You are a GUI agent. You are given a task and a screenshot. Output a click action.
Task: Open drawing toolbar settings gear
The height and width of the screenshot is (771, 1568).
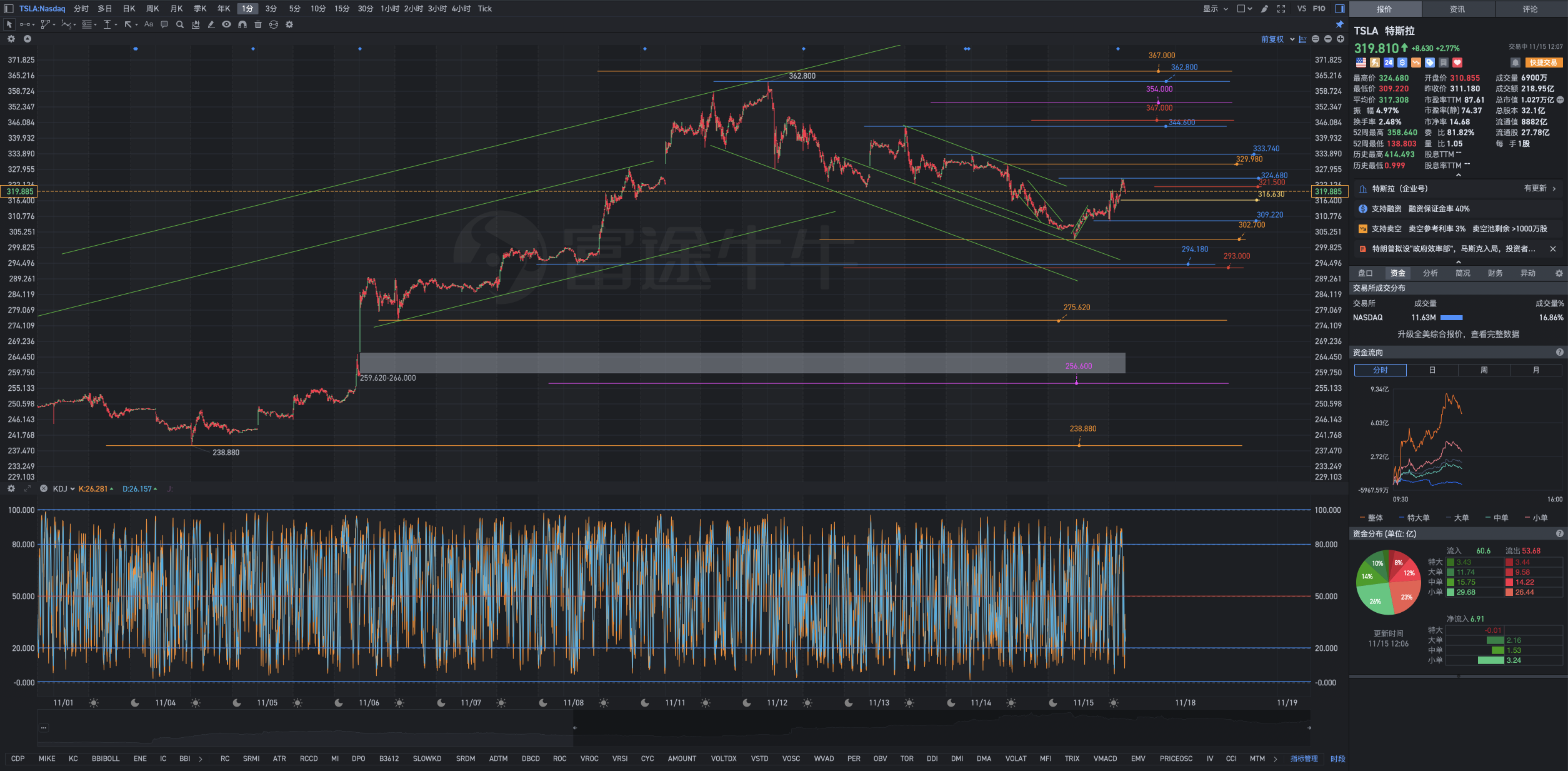(289, 24)
